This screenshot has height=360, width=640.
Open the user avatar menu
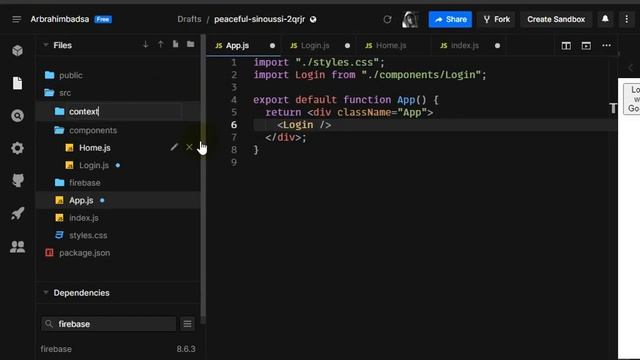410,19
